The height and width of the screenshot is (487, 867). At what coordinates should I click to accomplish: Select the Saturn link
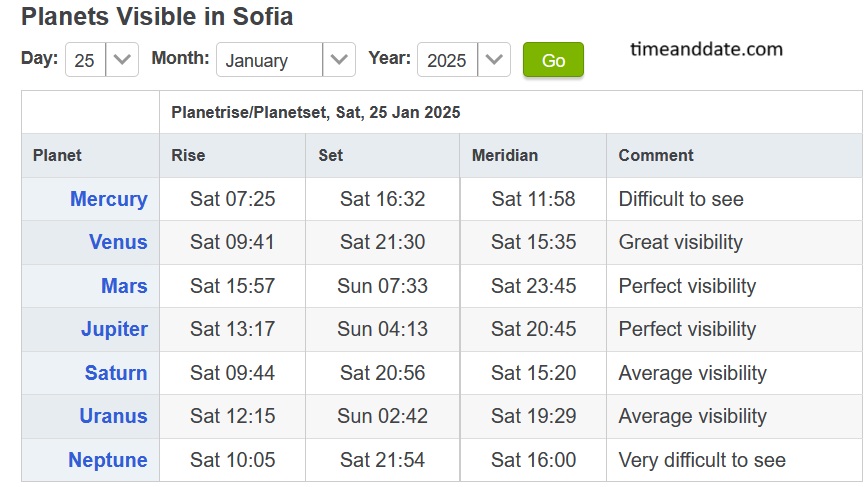click(116, 373)
